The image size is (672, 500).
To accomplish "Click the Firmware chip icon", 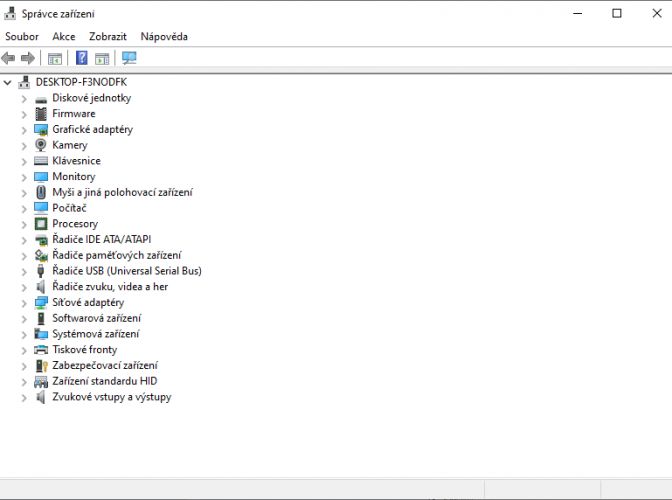I will tap(41, 114).
